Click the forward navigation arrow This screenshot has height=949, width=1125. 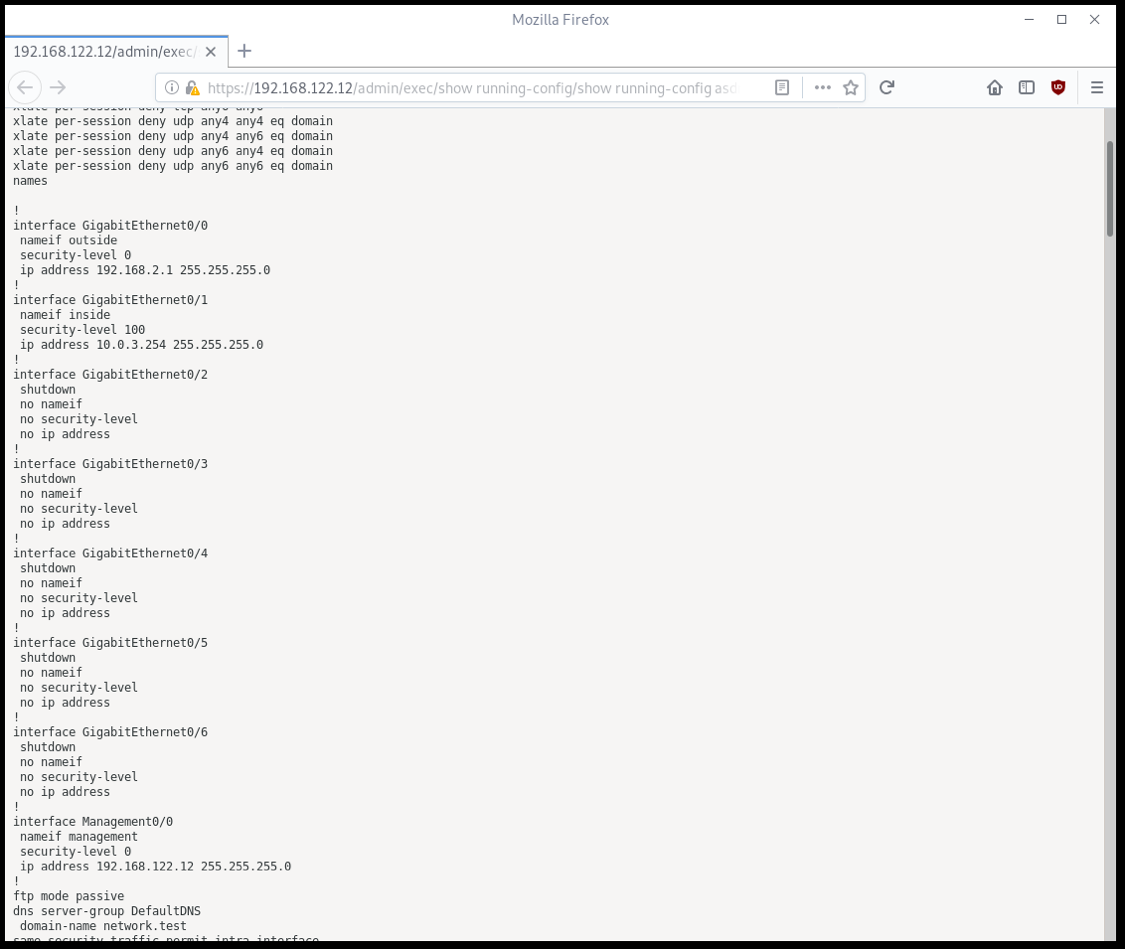(58, 87)
